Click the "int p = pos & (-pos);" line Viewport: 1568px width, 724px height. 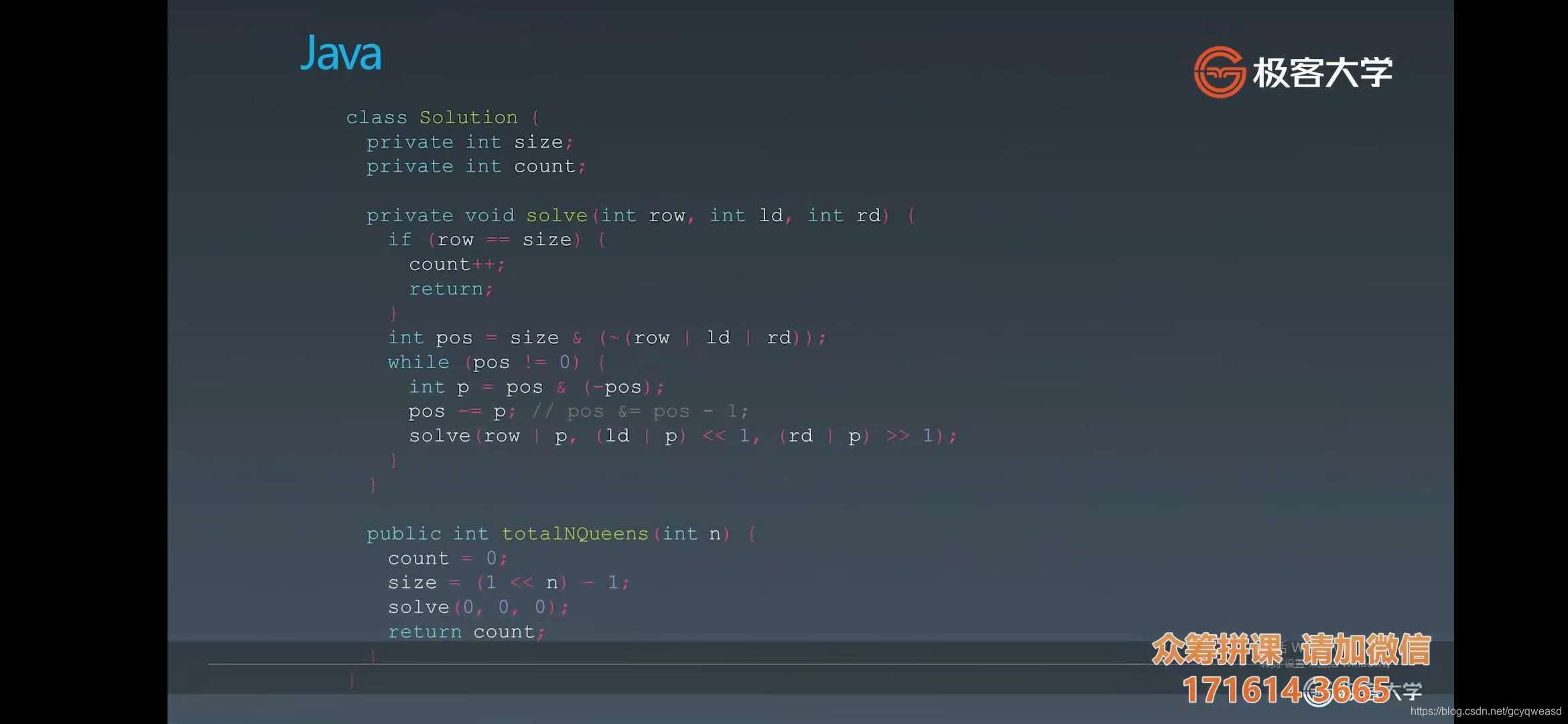[x=536, y=387]
